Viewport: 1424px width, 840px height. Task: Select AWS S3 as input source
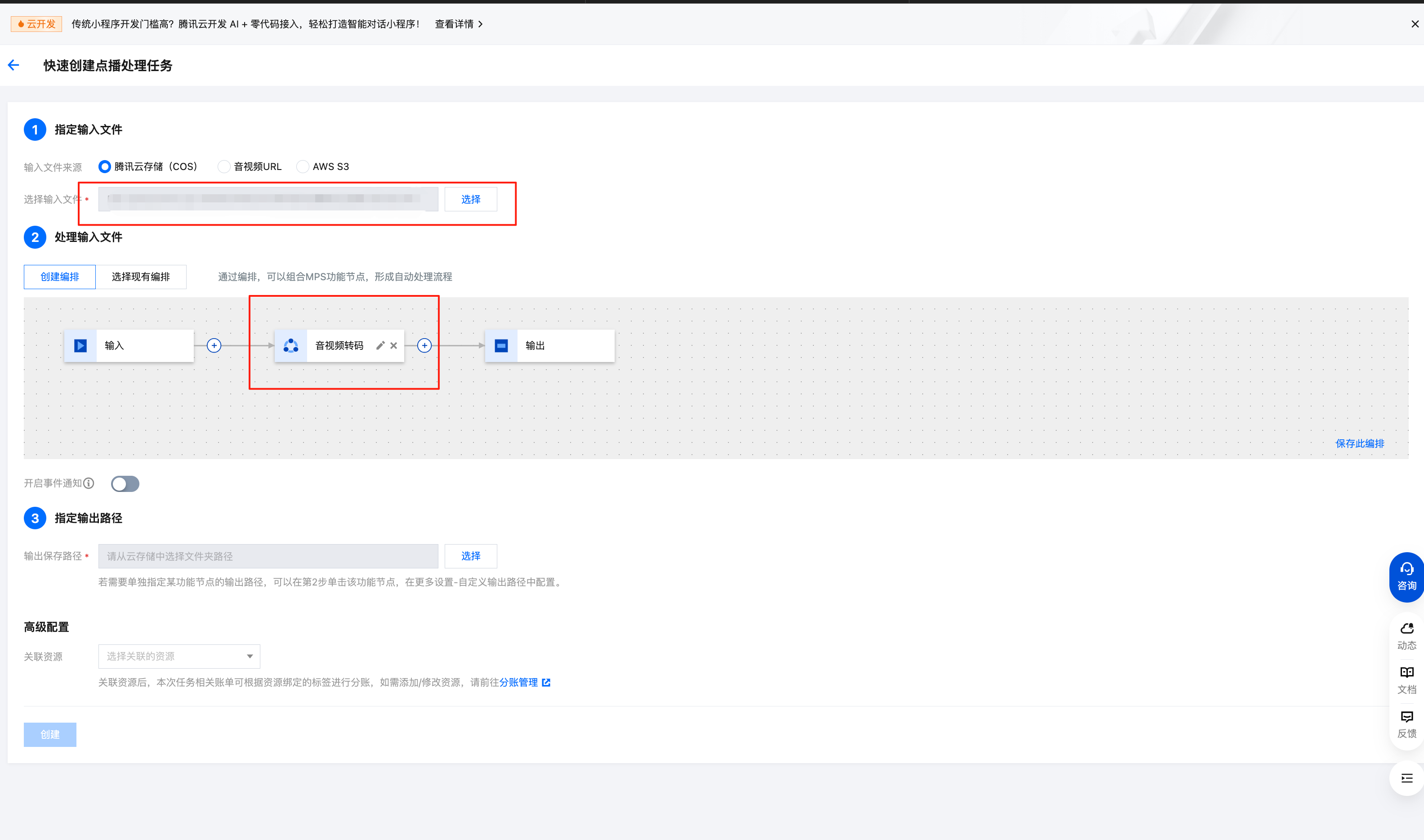[x=303, y=166]
